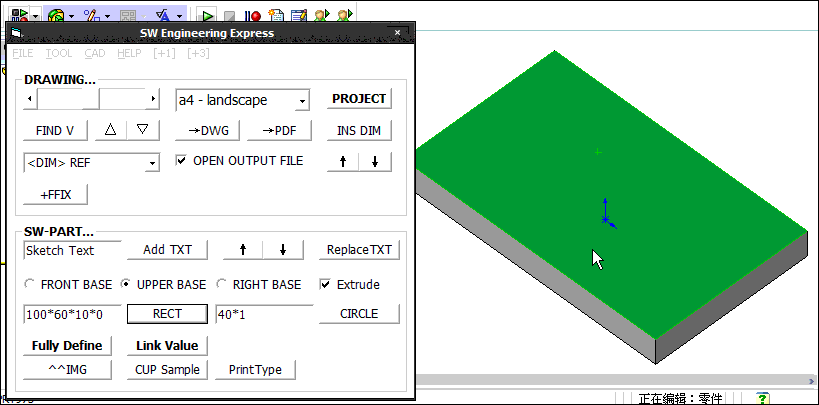Screen dimensions: 819x405
Task: Click down arrow button beside ReplaceTXT
Action: click(x=283, y=250)
